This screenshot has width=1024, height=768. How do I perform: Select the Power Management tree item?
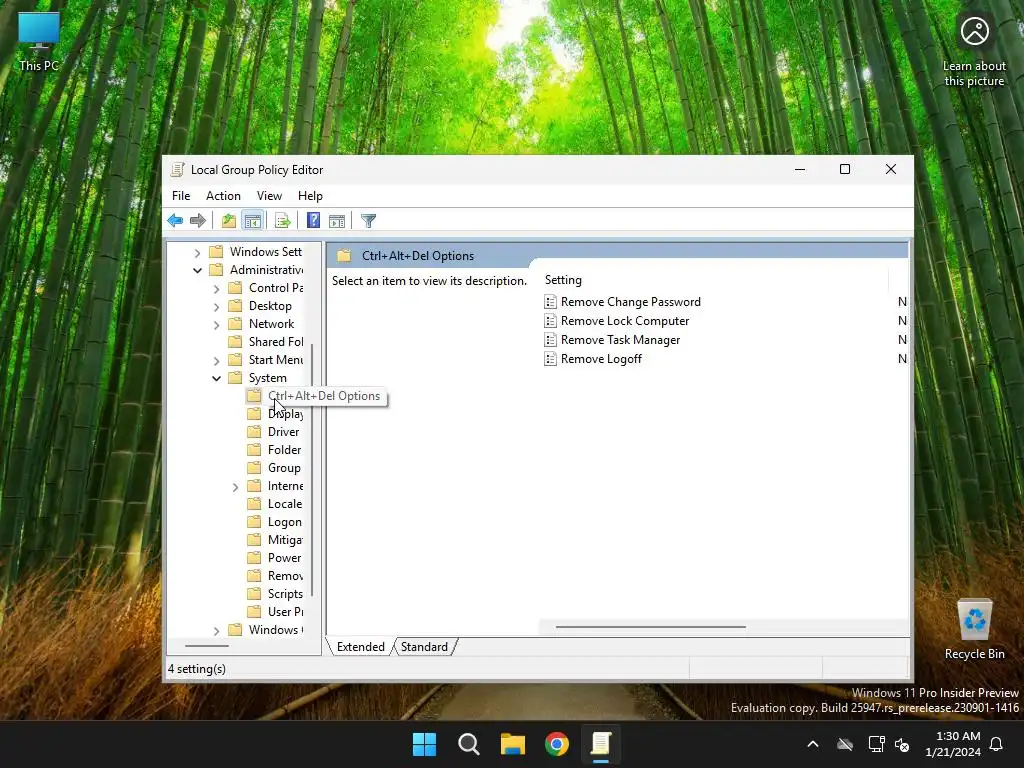click(x=284, y=558)
